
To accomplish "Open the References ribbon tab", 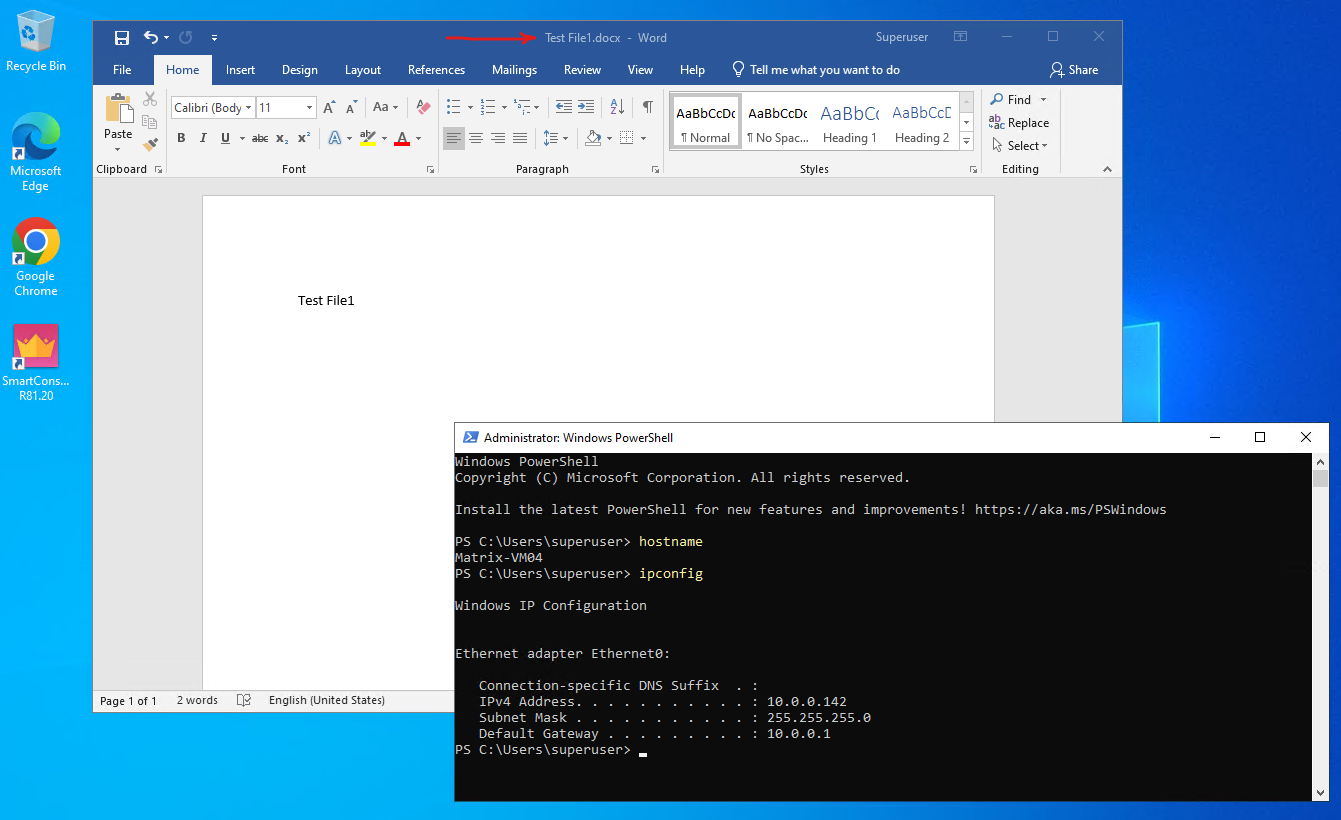I will (436, 70).
